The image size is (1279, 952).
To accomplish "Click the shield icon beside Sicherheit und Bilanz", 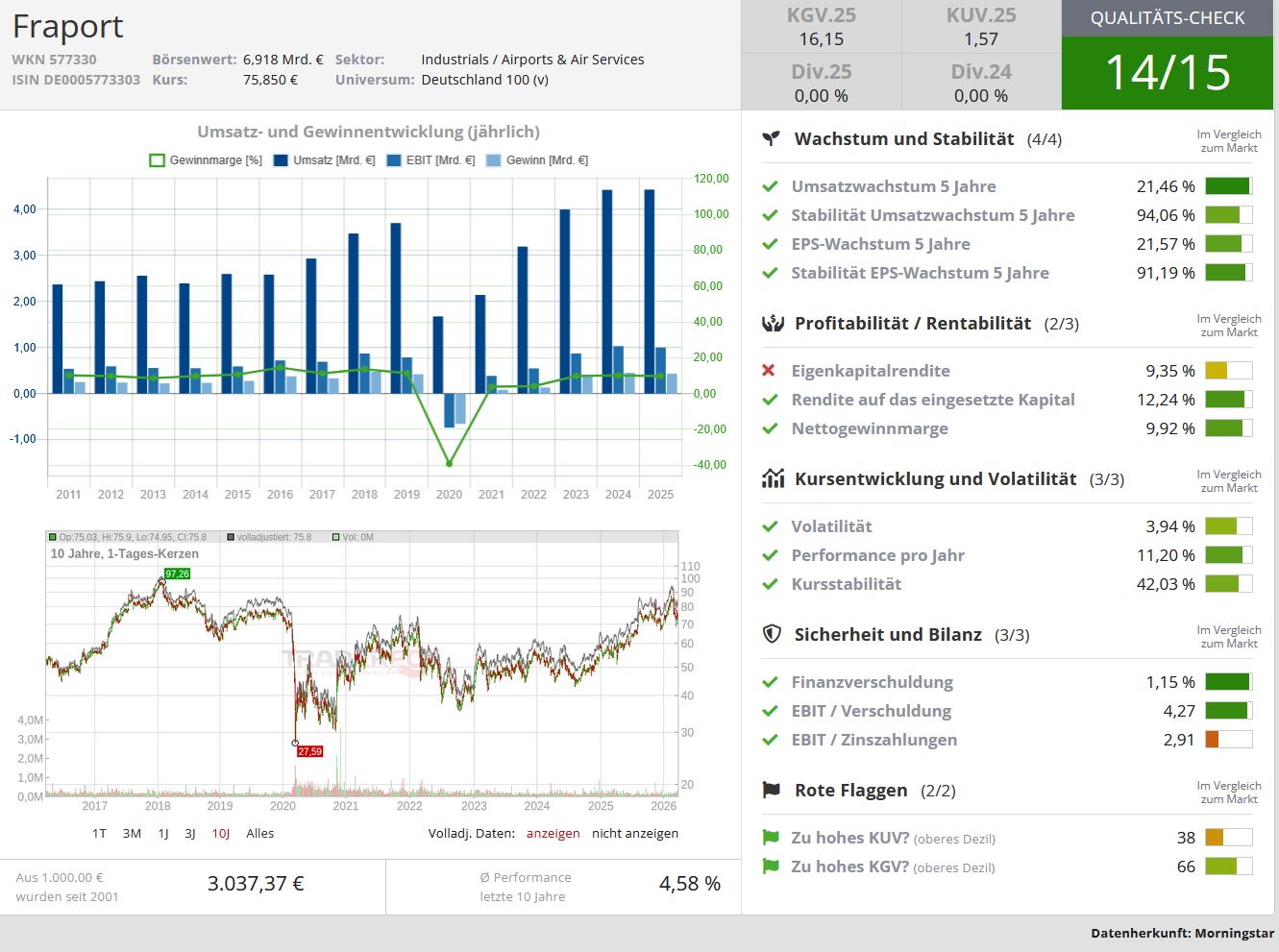I will click(x=771, y=634).
